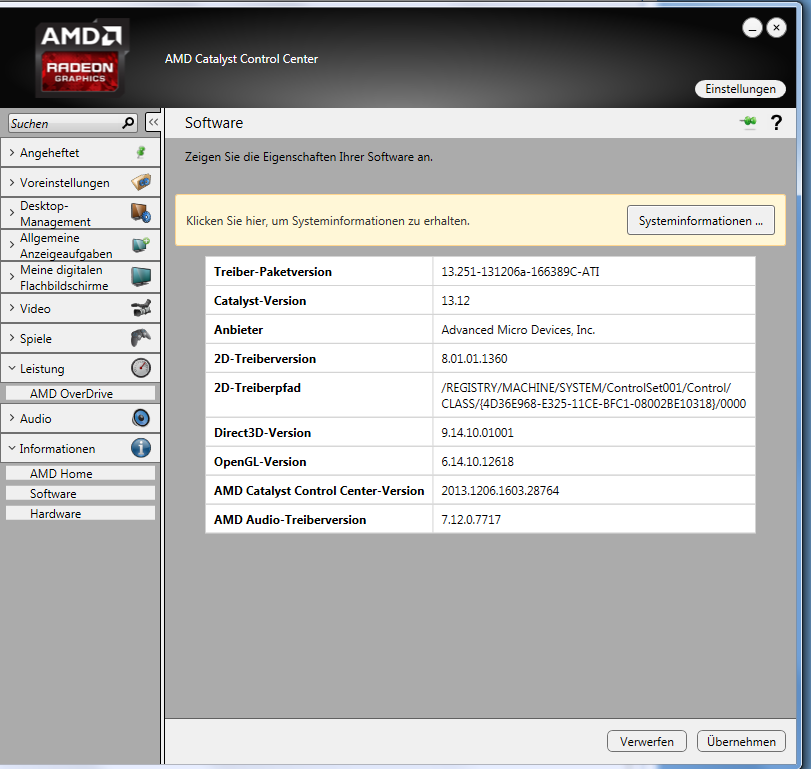Click the Allgemeine Anzeigeaufgaben monitor icon
811x769 pixels.
[141, 245]
